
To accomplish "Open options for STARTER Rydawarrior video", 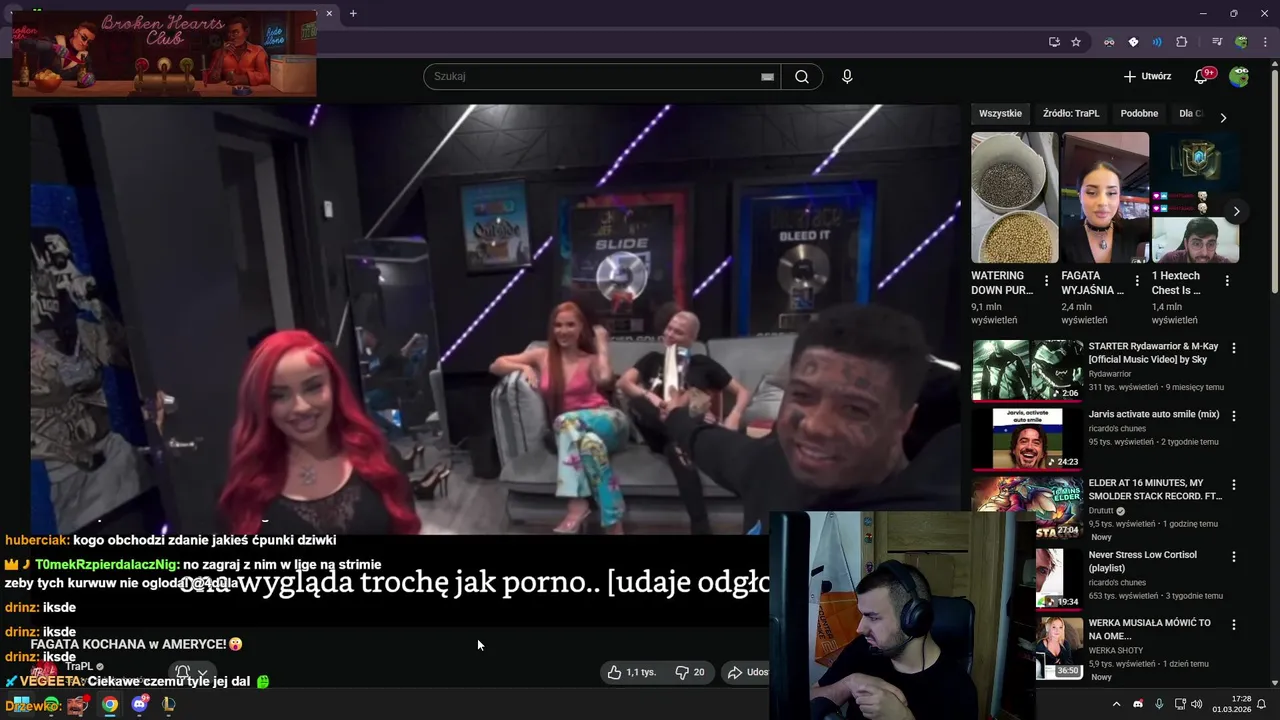I will tap(1233, 348).
